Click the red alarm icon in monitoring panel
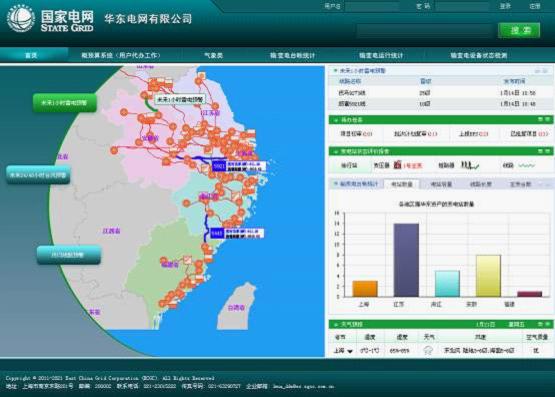 tap(397, 165)
